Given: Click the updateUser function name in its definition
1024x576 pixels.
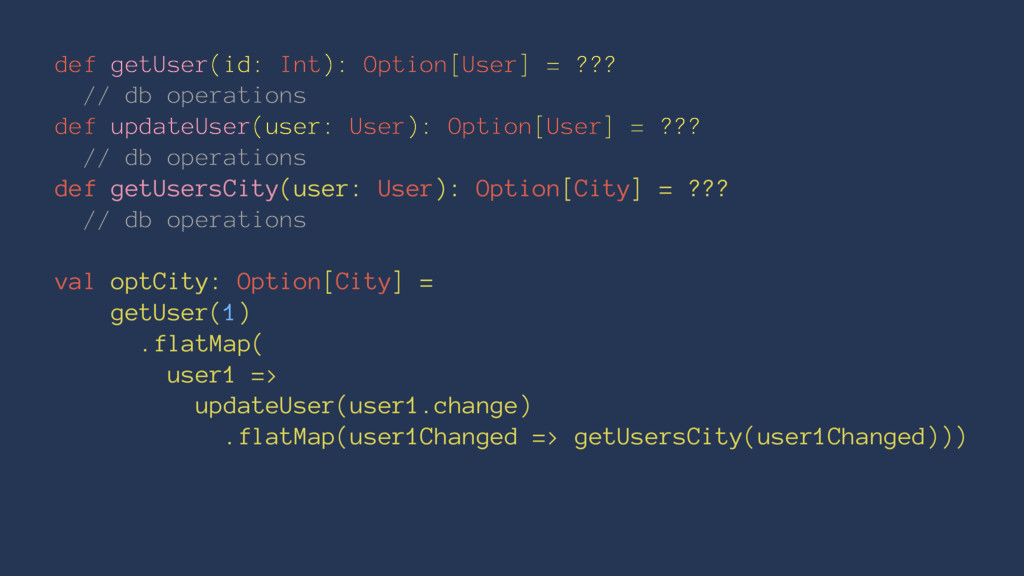Looking at the screenshot, I should pos(180,127).
